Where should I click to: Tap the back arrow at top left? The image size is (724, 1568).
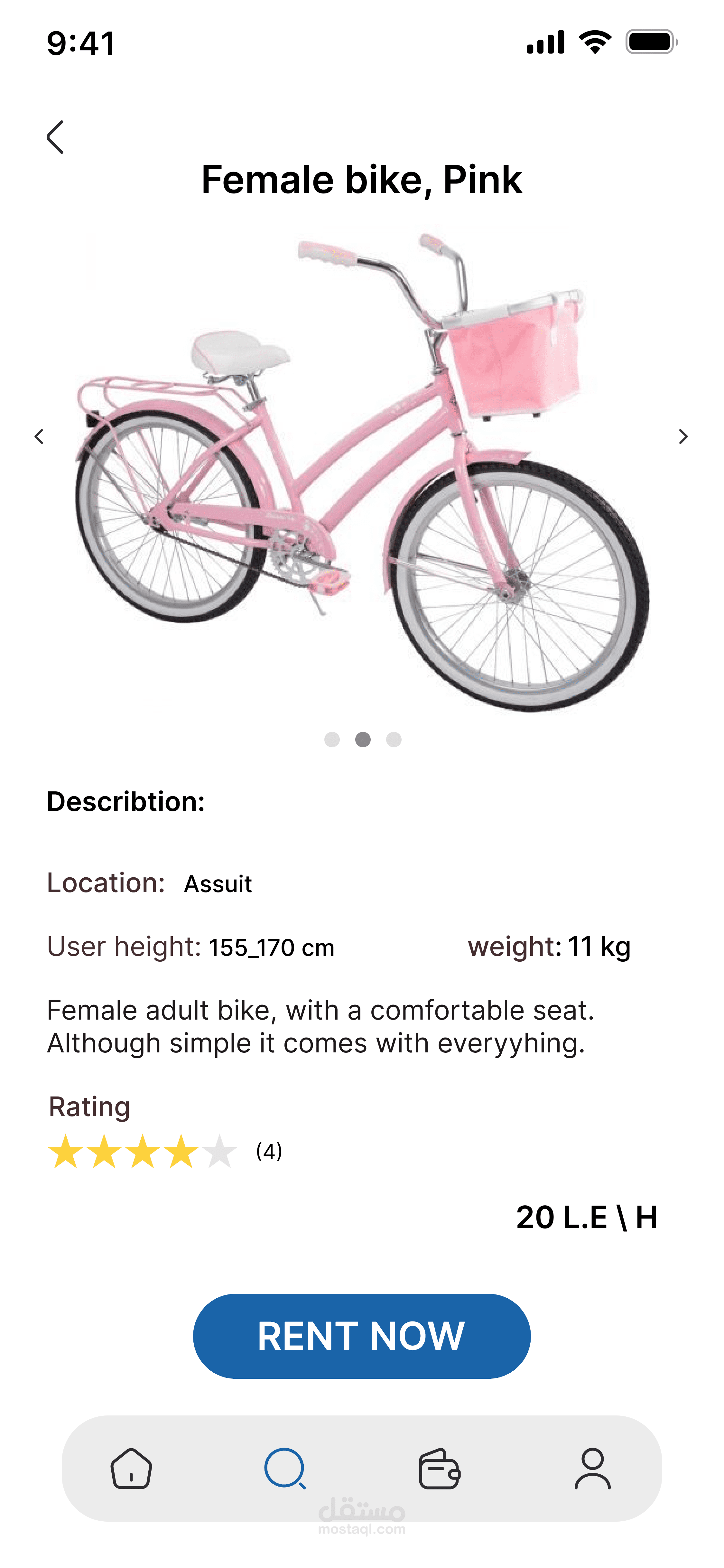(x=55, y=137)
